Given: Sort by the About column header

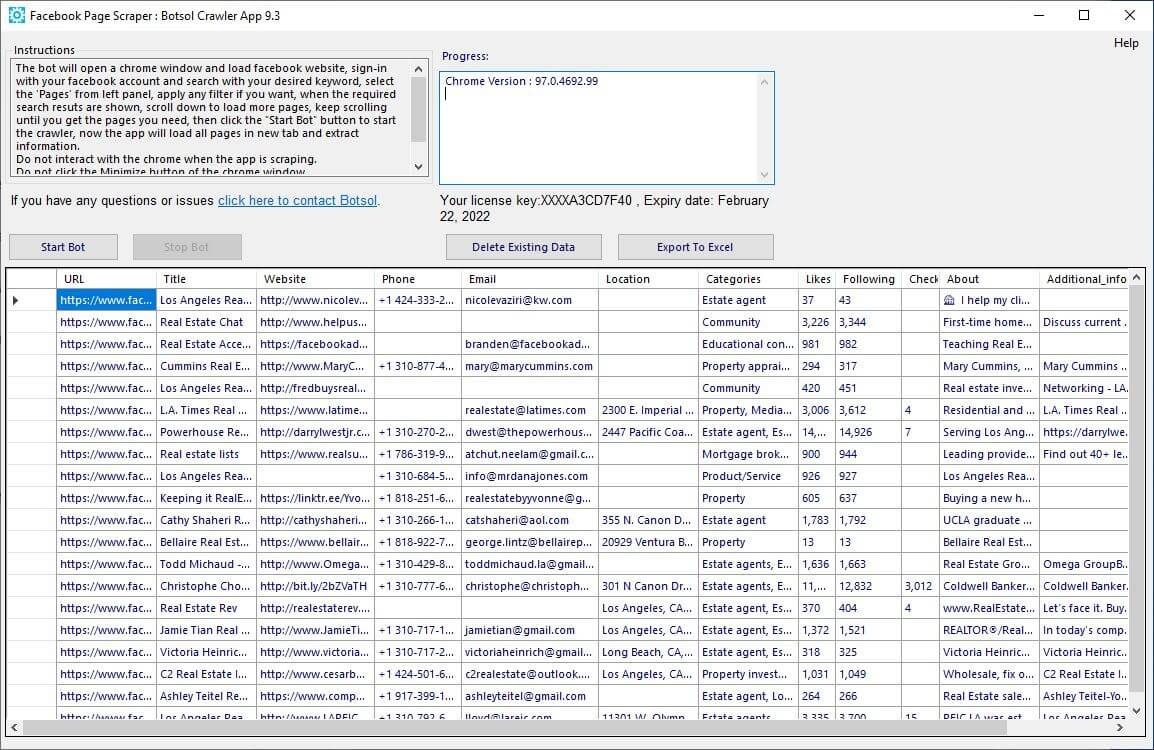Looking at the screenshot, I should [989, 279].
